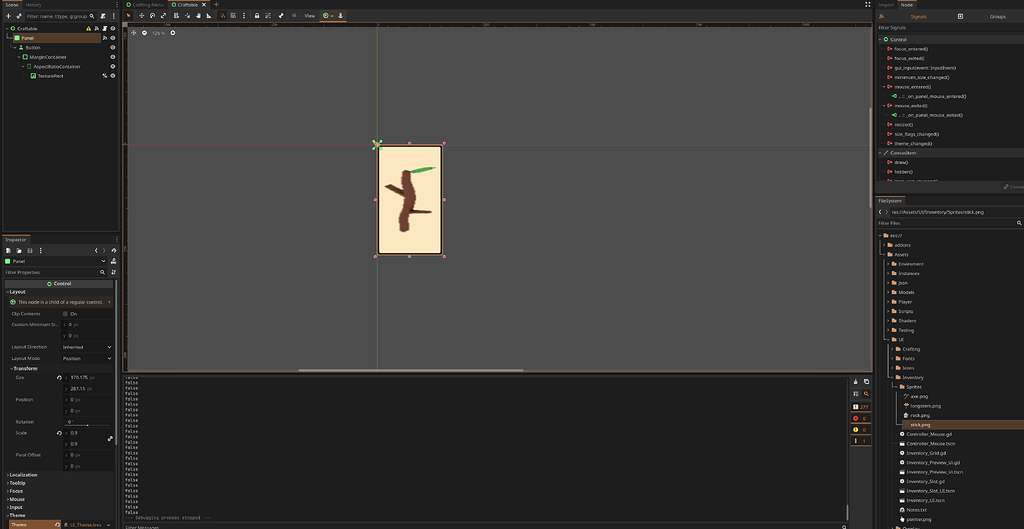This screenshot has width=1024, height=529.
Task: Expand the Localization section in Inspector
Action: 24,475
